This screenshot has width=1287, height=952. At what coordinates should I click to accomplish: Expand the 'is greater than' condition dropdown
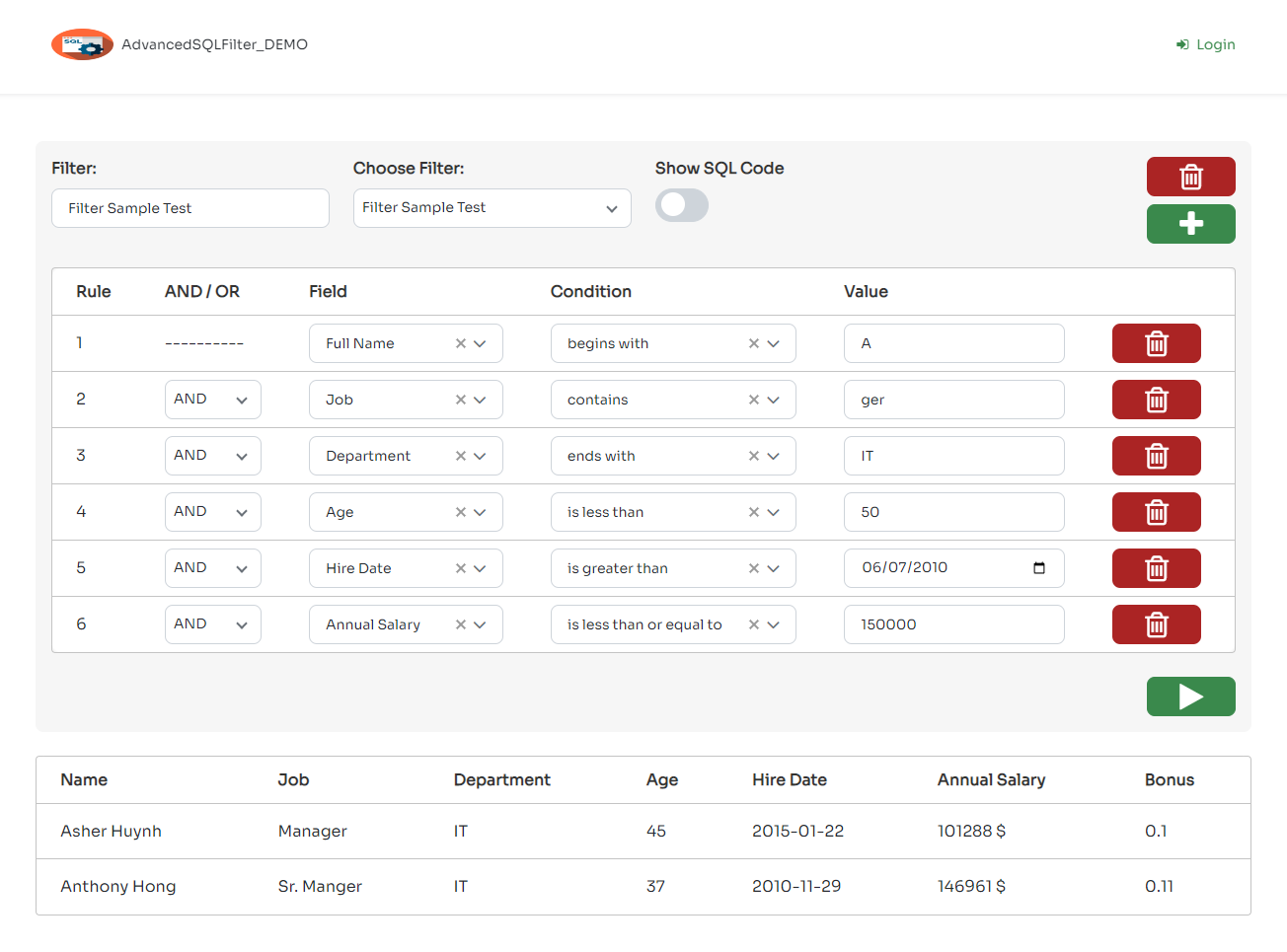coord(774,568)
